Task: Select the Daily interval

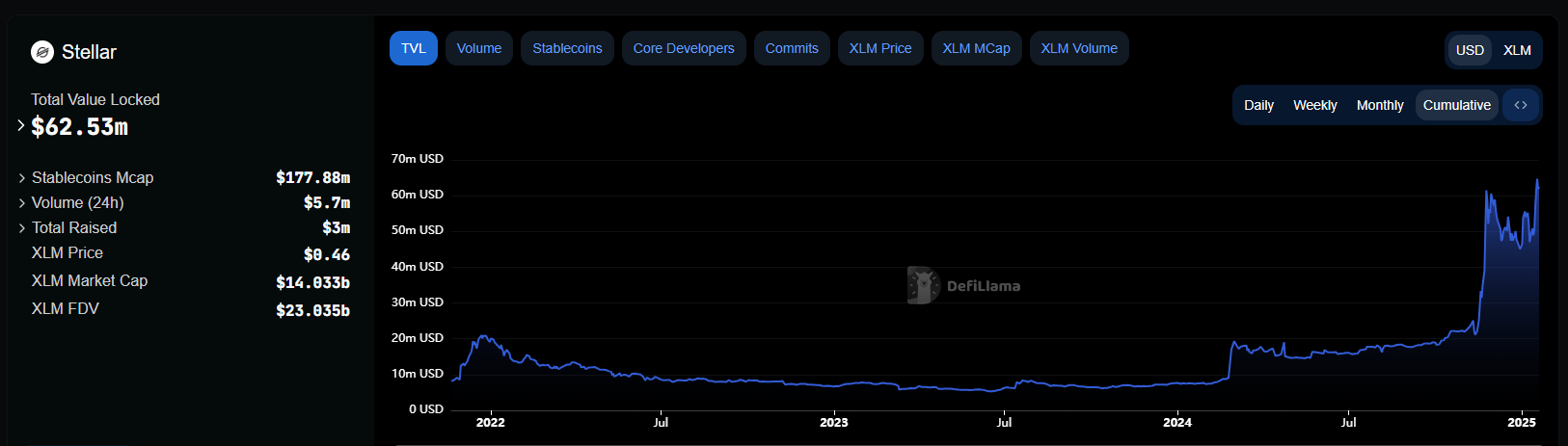Action: tap(1258, 105)
